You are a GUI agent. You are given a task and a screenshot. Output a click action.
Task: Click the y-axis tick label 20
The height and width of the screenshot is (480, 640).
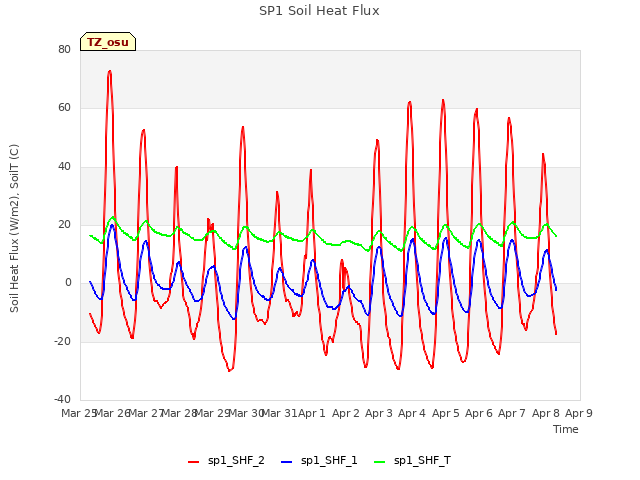pyautogui.click(x=64, y=224)
